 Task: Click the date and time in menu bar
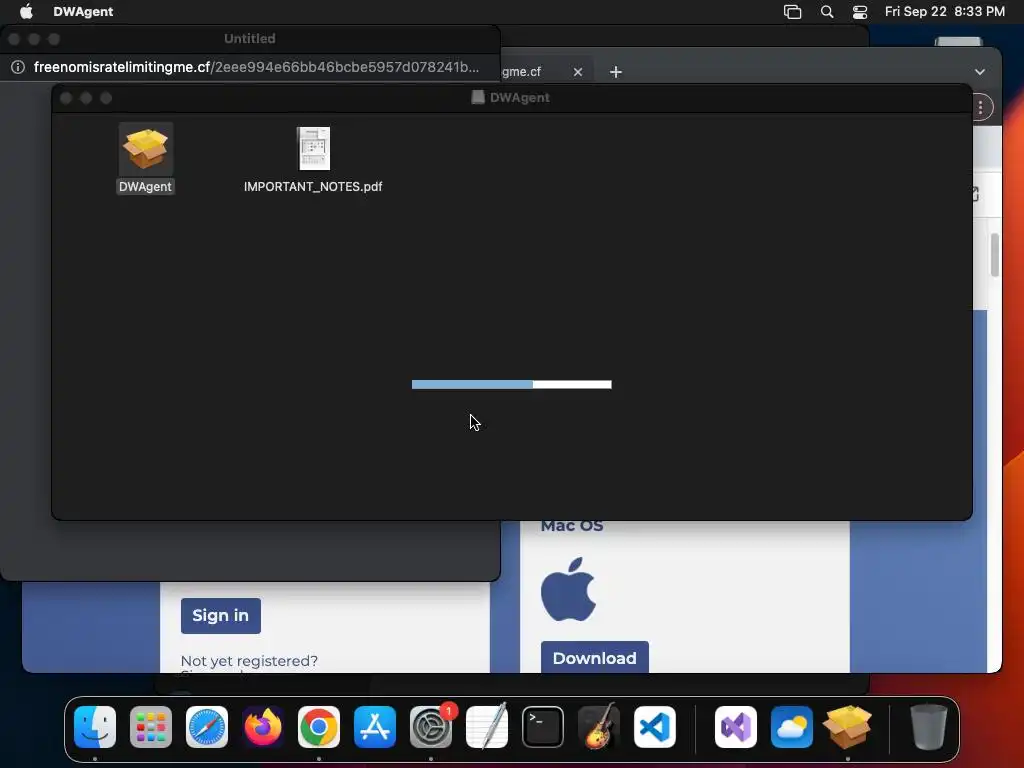click(x=944, y=12)
